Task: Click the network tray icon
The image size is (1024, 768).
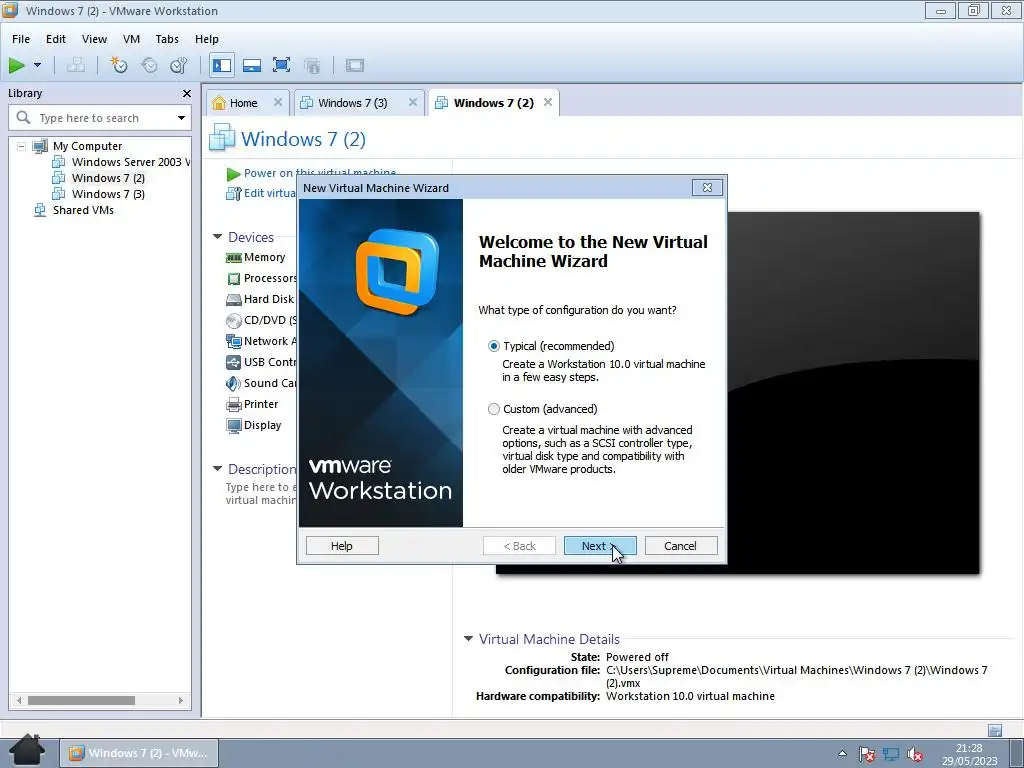Action: pos(891,754)
